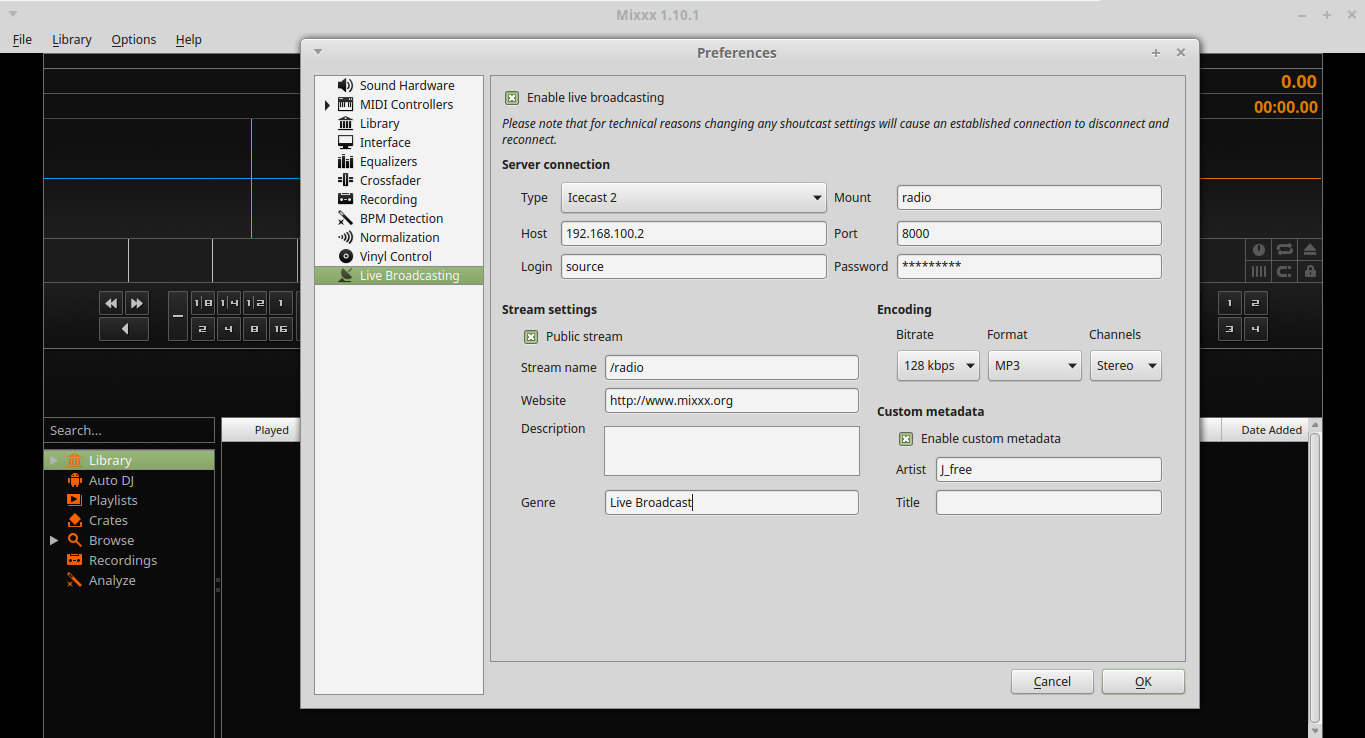Open the File menu

coord(22,40)
